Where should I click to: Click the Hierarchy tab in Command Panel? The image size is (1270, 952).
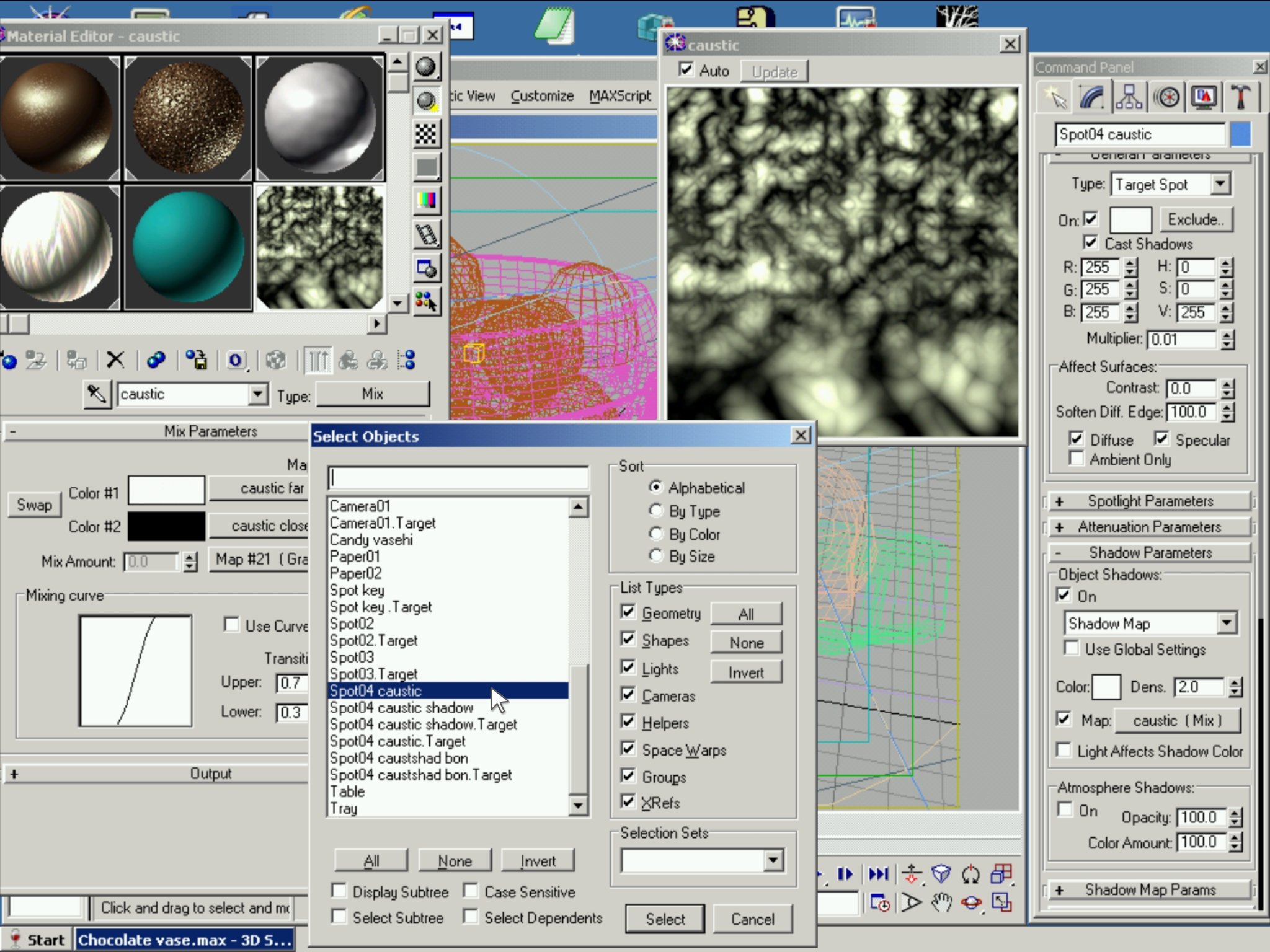1129,98
